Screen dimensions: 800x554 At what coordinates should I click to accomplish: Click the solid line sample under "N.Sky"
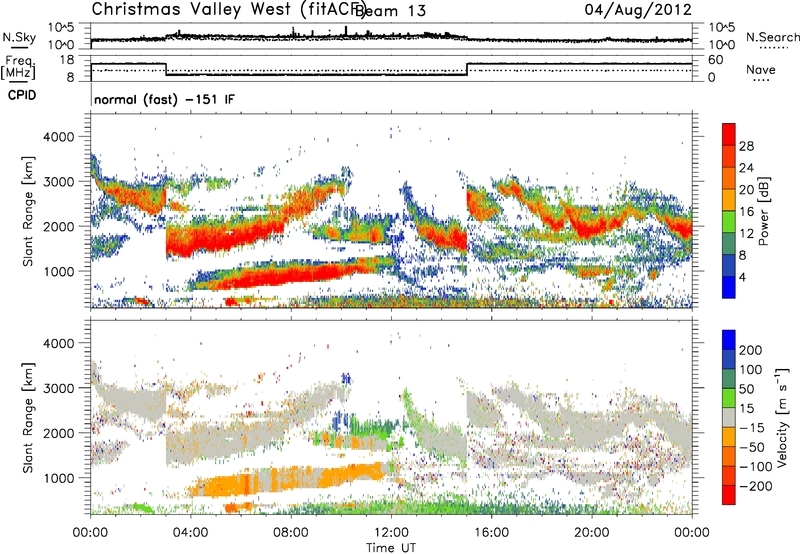[x=19, y=48]
